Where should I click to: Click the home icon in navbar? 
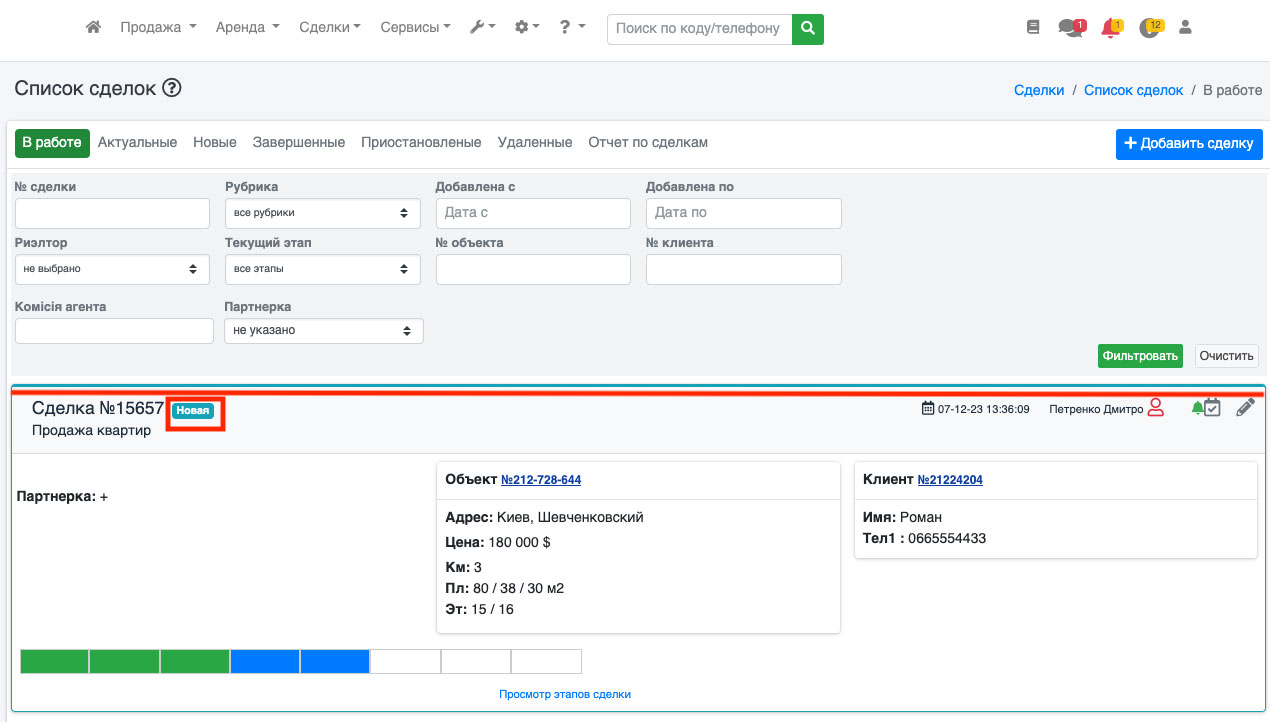point(93,28)
